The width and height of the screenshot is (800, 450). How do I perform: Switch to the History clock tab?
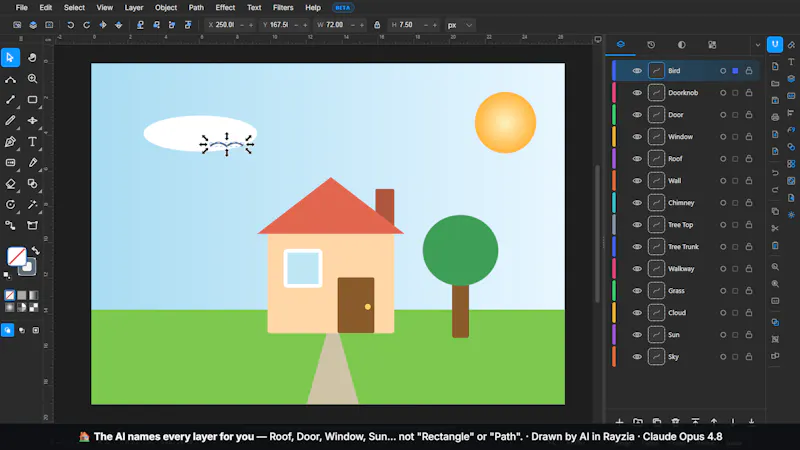[x=651, y=45]
